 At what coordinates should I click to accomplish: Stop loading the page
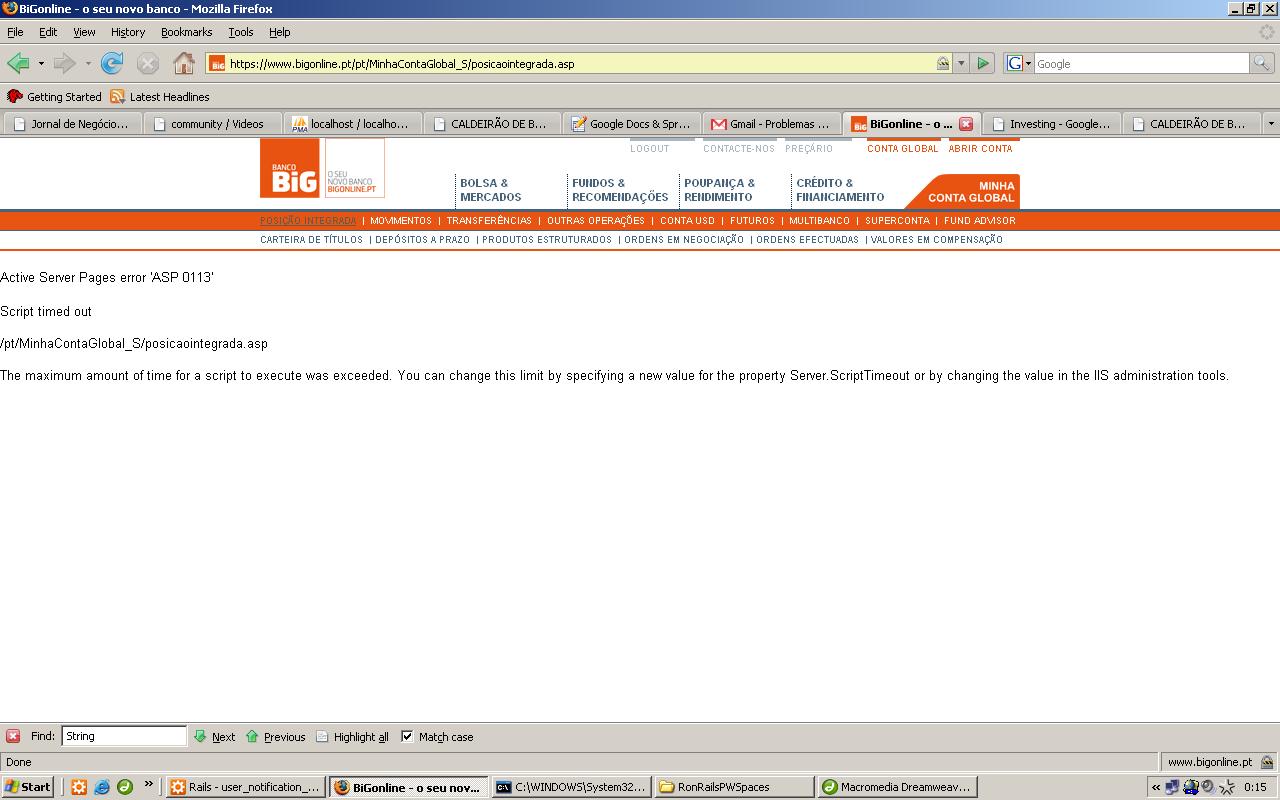point(148,63)
